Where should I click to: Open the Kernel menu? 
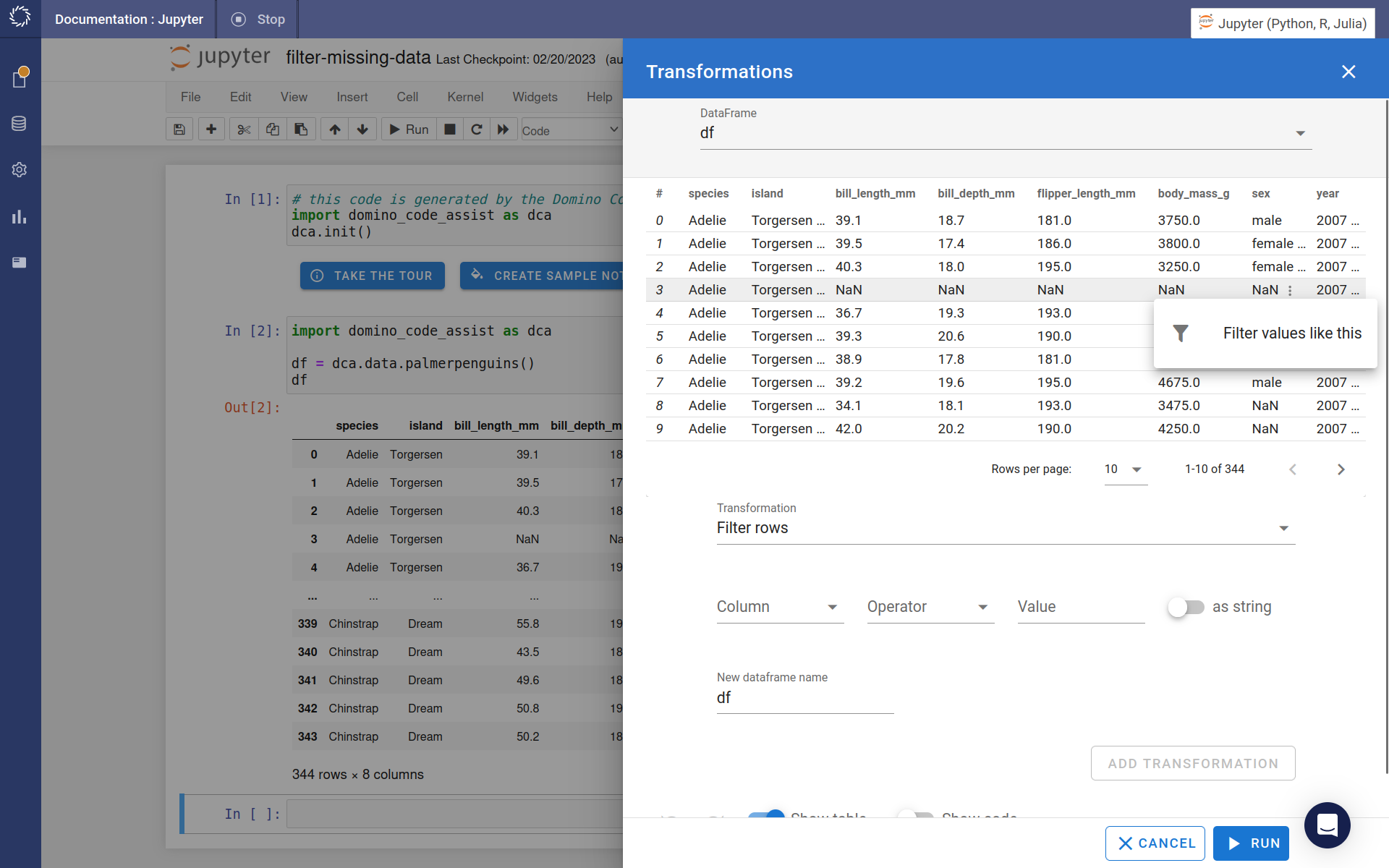click(x=465, y=97)
